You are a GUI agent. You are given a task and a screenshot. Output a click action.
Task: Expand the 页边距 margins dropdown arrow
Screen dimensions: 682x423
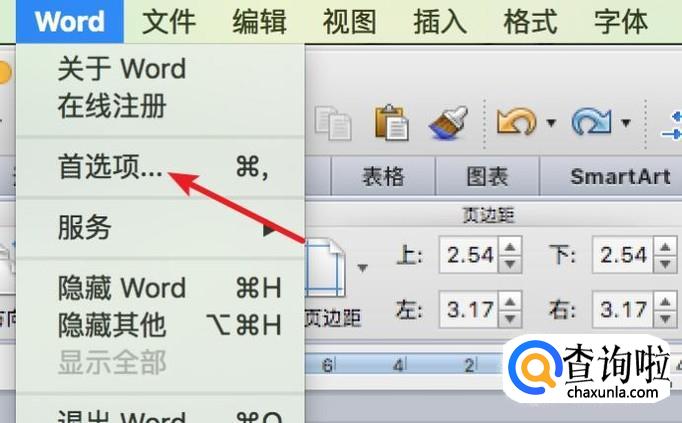click(362, 267)
